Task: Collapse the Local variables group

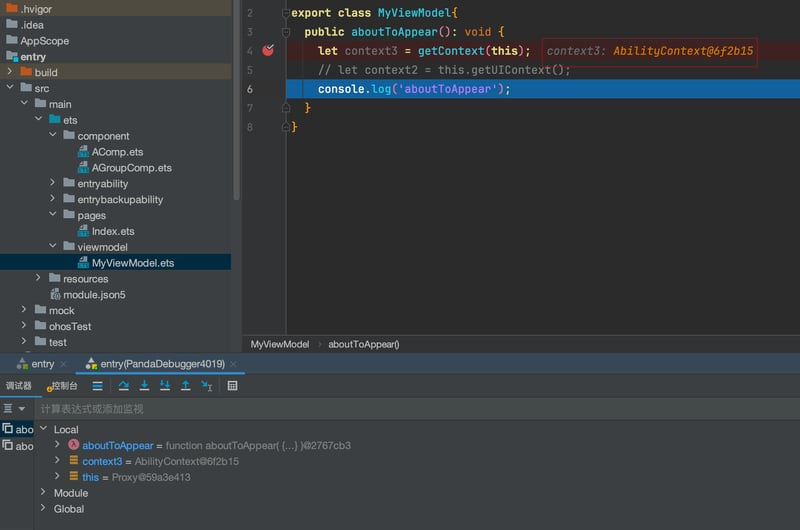Action: (43, 429)
